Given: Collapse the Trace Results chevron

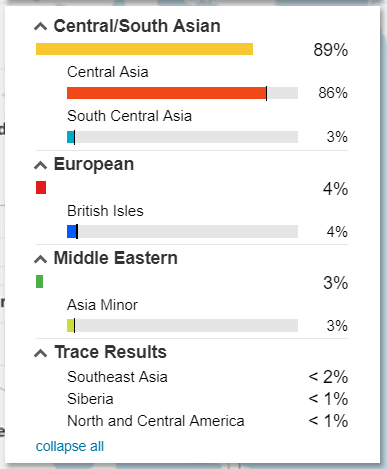Looking at the screenshot, I should [x=41, y=353].
